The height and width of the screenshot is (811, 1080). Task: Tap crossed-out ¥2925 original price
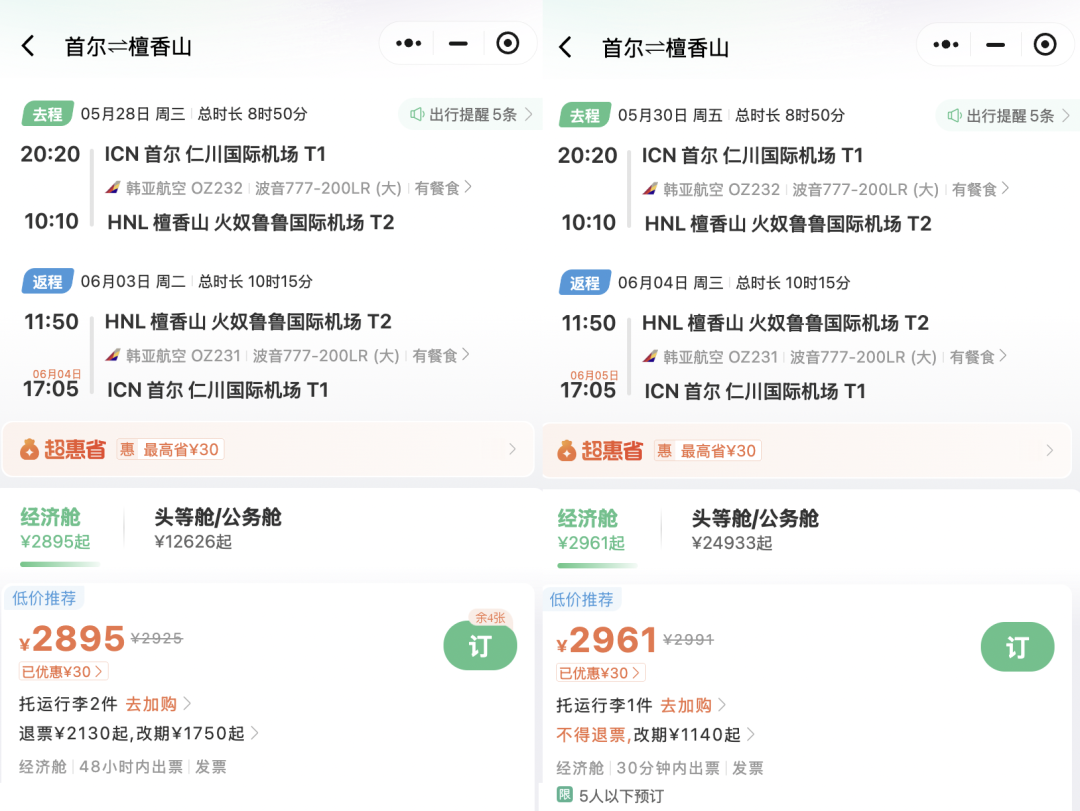157,639
